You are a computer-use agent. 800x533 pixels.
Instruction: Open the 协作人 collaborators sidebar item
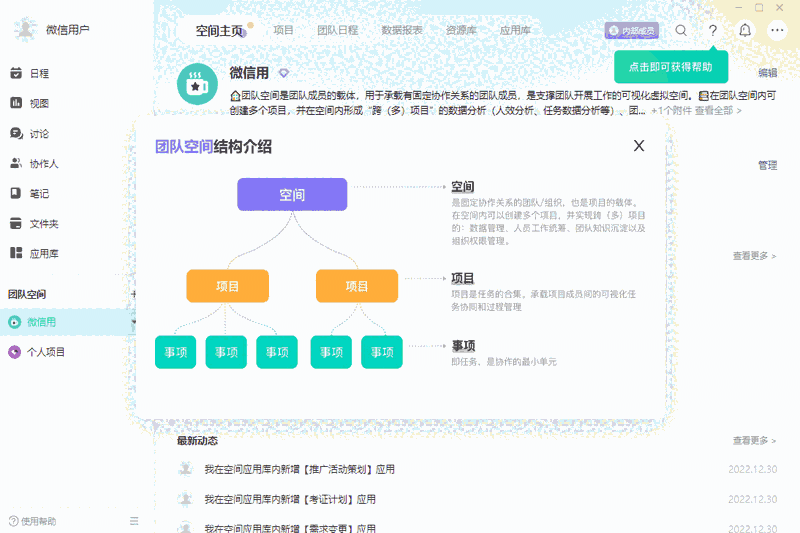coord(34,164)
